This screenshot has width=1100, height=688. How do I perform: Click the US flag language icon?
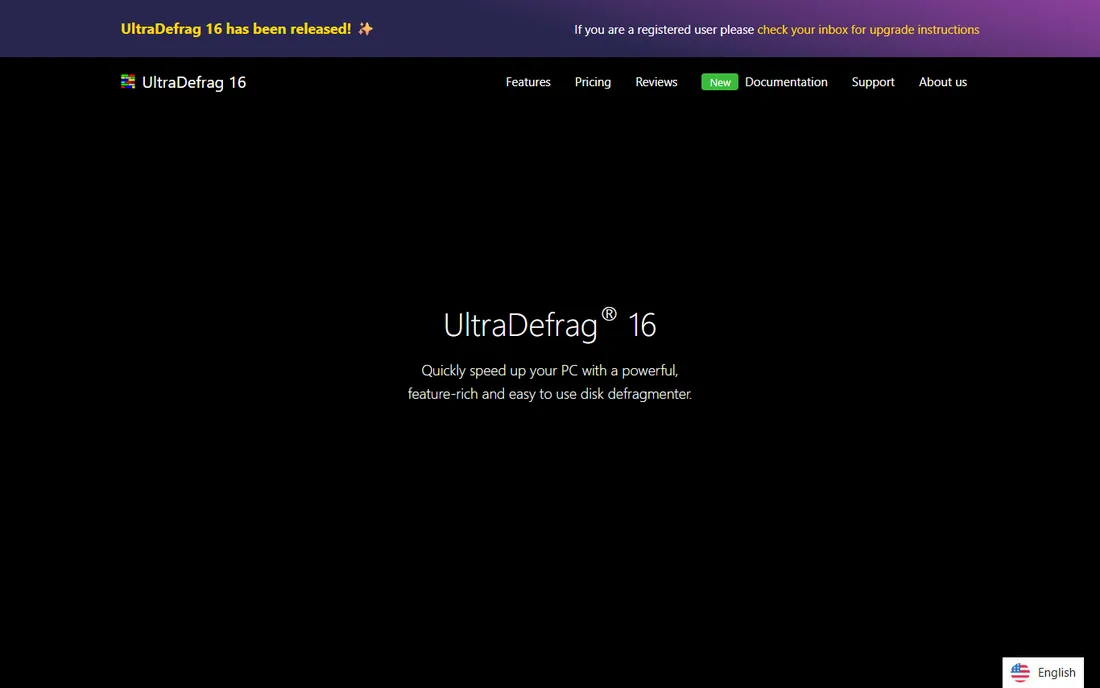pos(1020,673)
